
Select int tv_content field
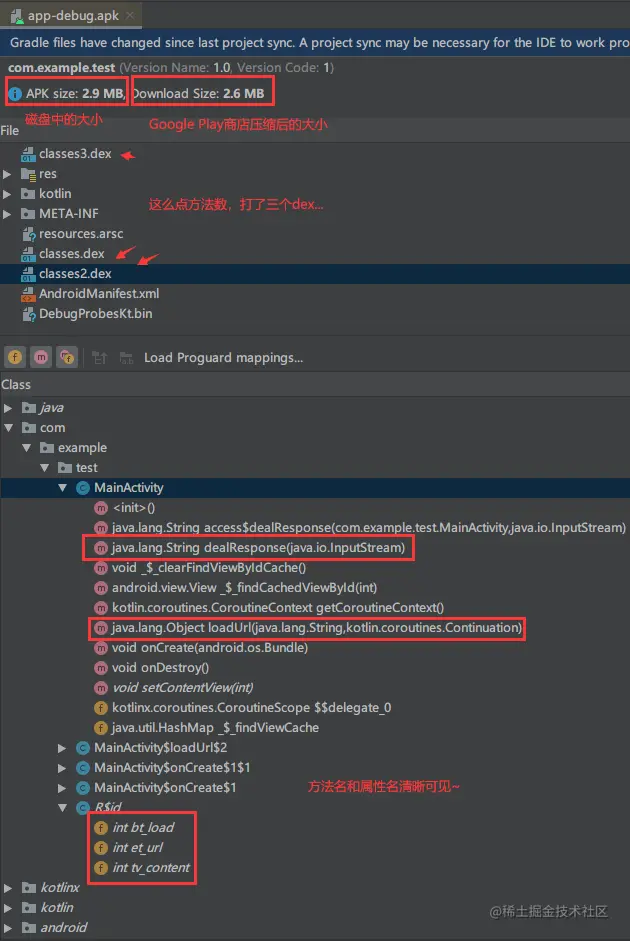(x=151, y=867)
